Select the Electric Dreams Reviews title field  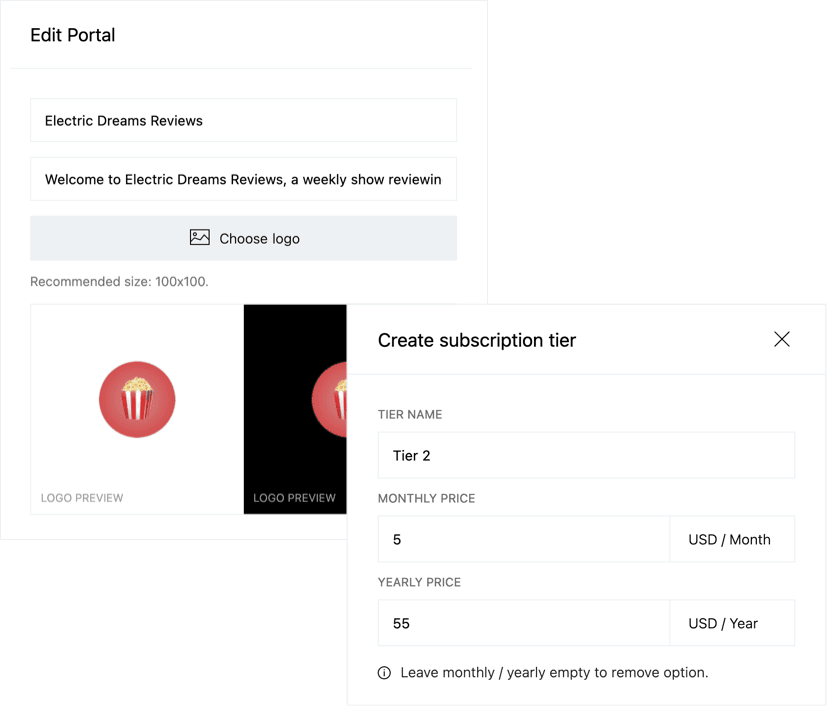pos(243,120)
